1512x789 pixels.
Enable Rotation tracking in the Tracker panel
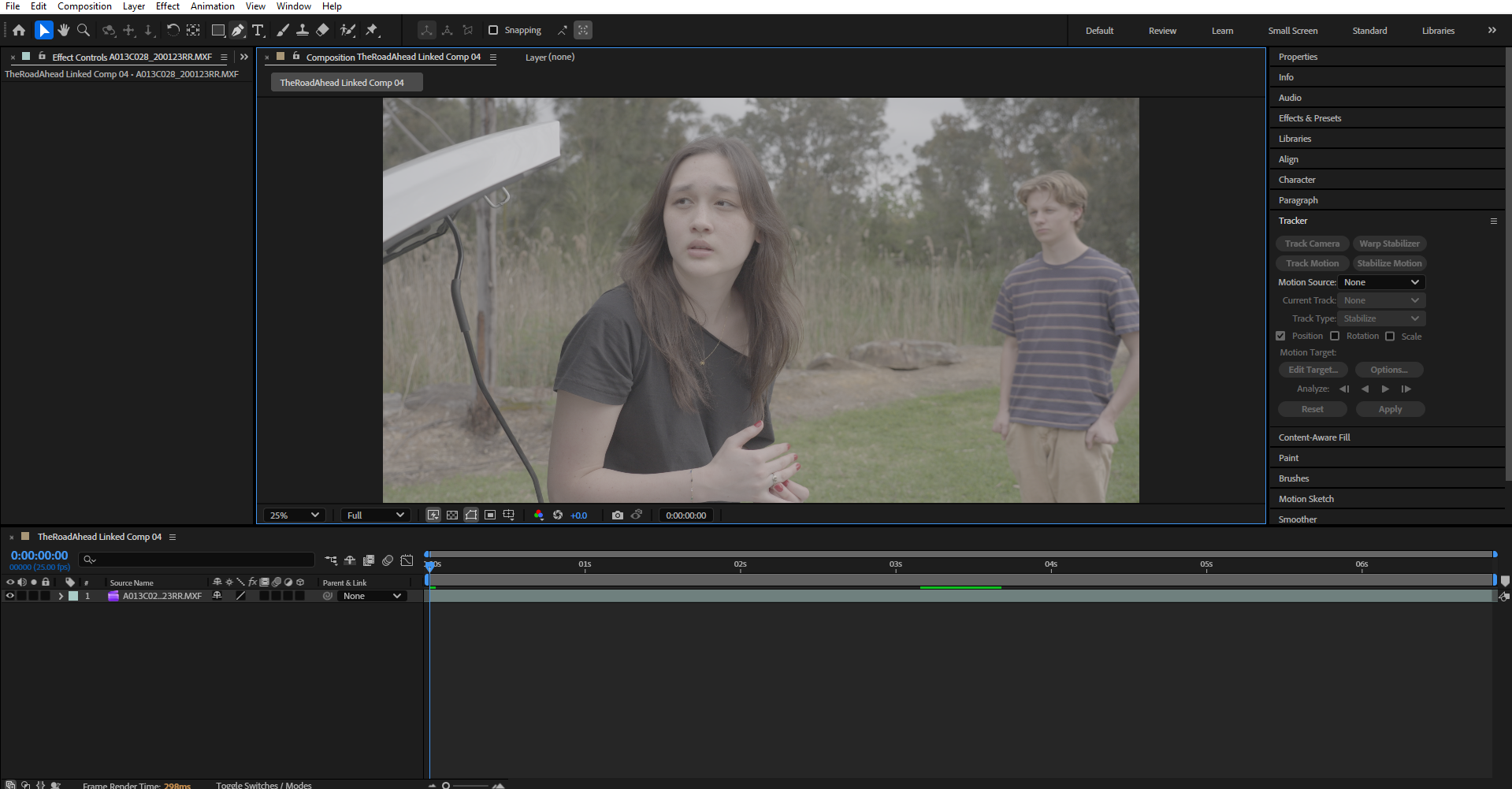pos(1335,336)
